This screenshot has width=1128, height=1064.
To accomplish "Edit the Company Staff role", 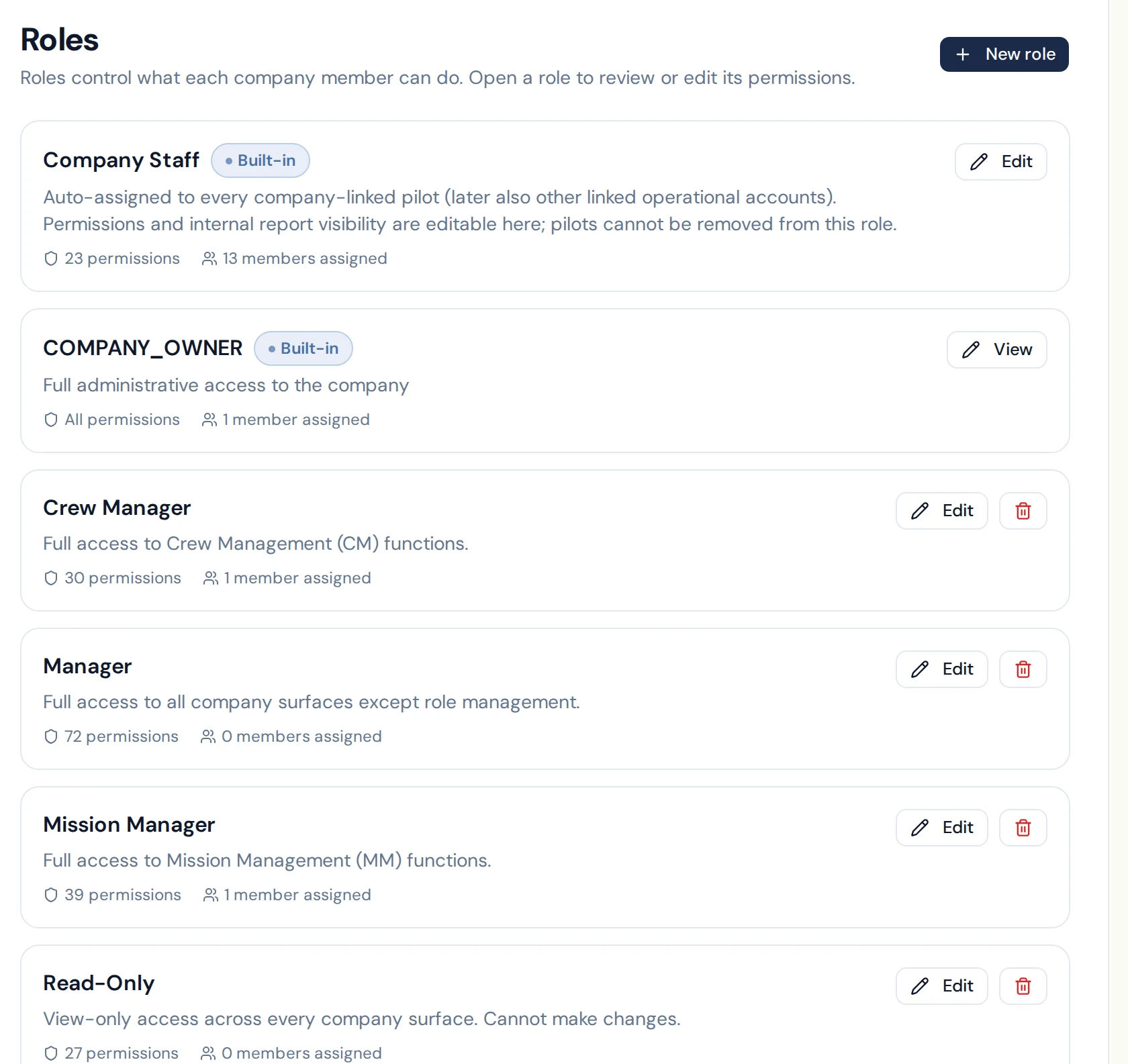I will point(1000,162).
